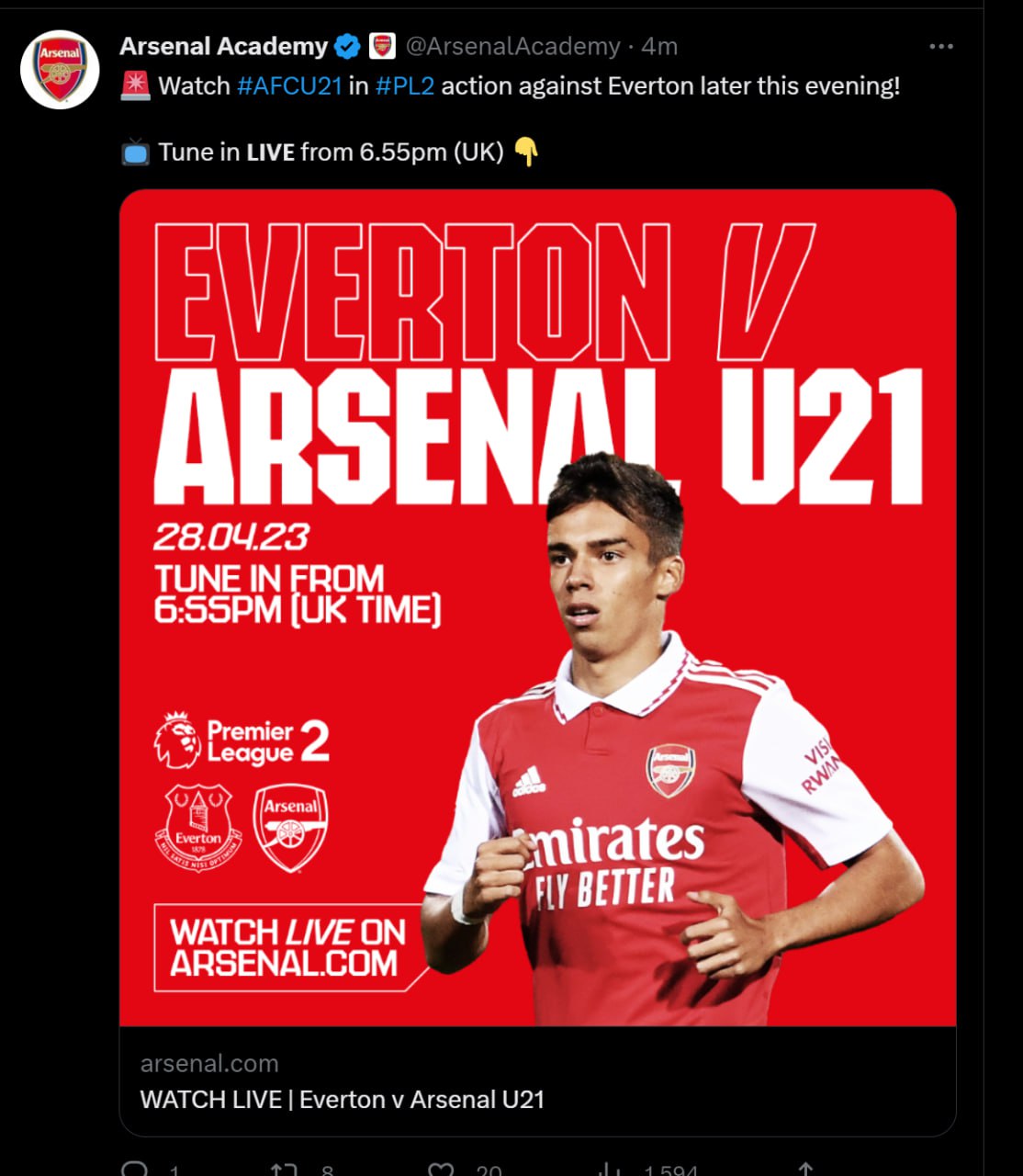This screenshot has height=1176, width=1023.
Task: Open the @ArsenalAcademy handle link
Action: coord(512,46)
